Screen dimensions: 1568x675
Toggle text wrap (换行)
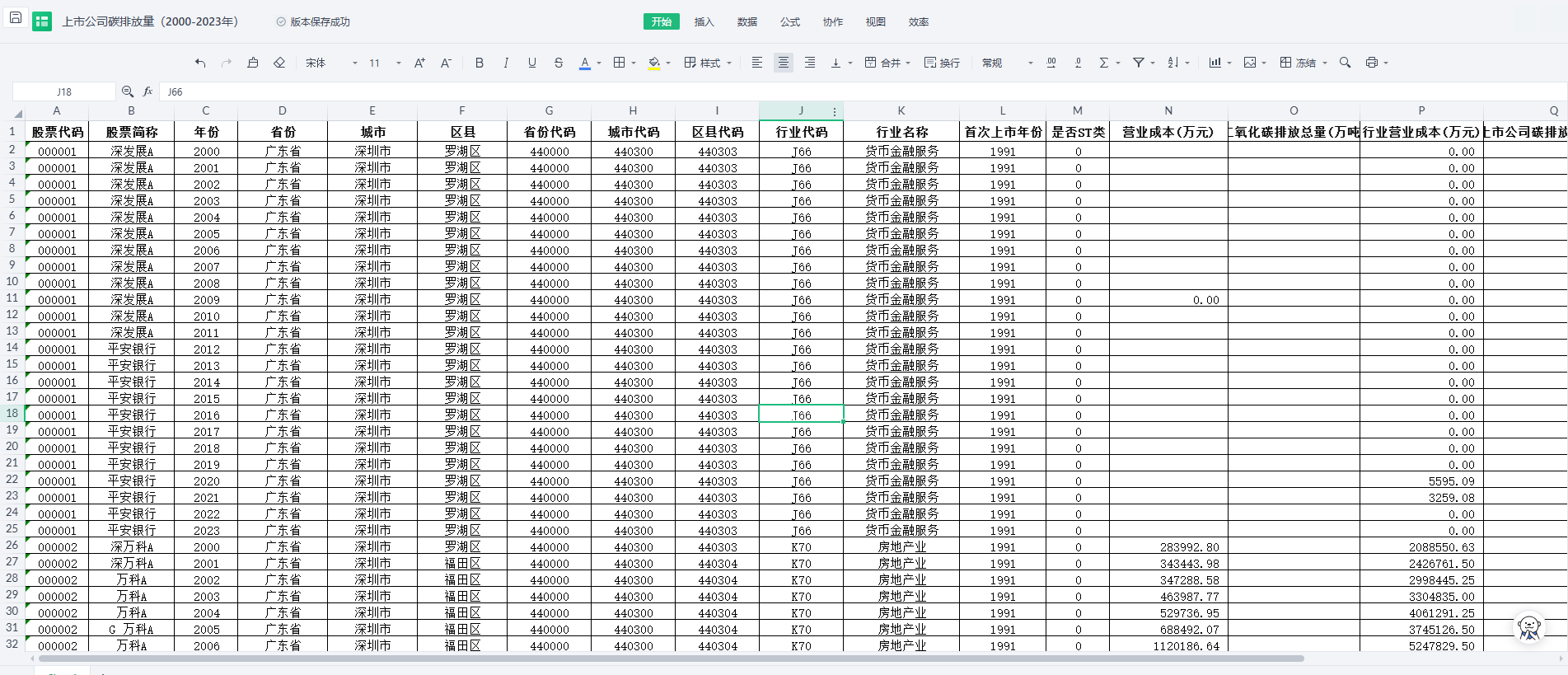(942, 63)
